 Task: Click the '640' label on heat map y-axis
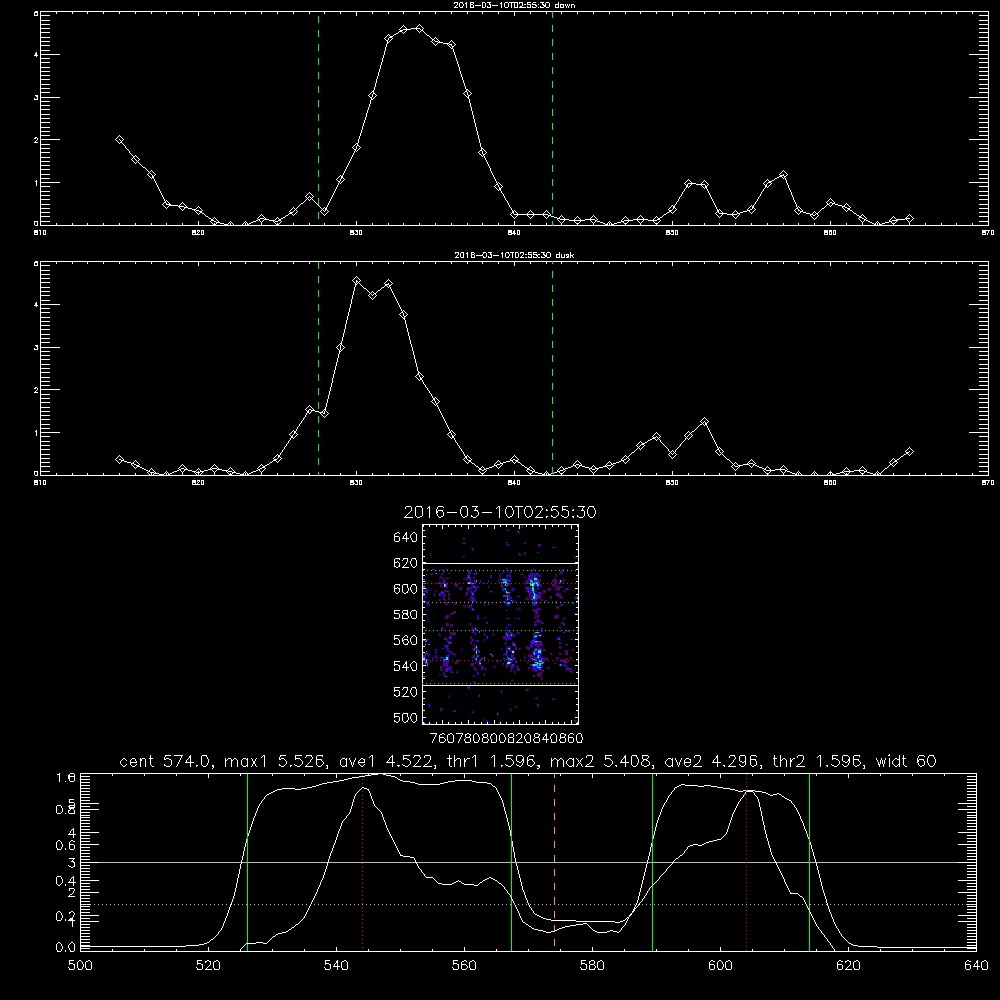tap(406, 537)
